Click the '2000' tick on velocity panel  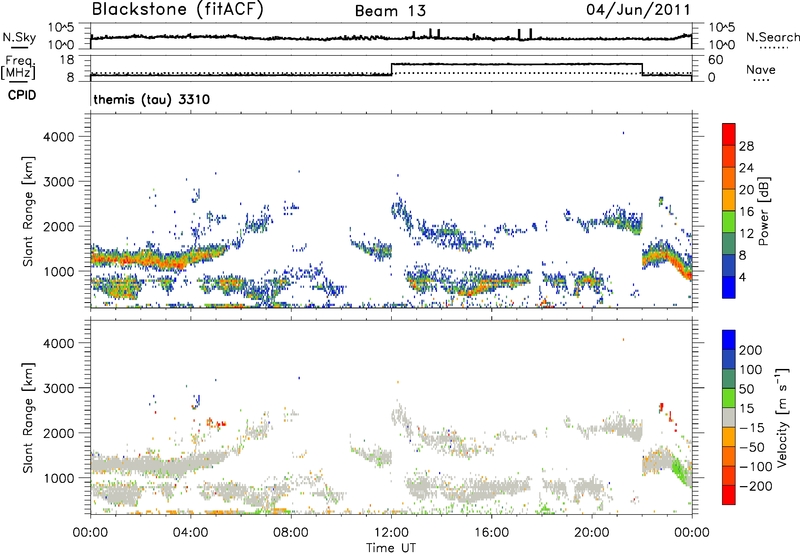[x=59, y=433]
